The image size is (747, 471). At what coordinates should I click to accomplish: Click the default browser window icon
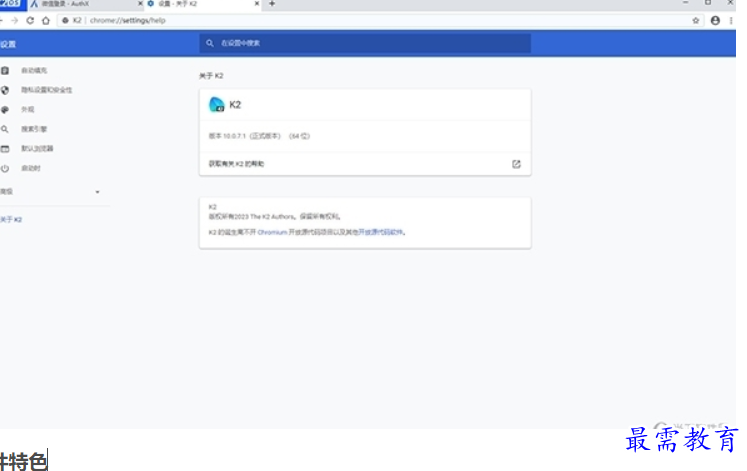click(x=5, y=149)
